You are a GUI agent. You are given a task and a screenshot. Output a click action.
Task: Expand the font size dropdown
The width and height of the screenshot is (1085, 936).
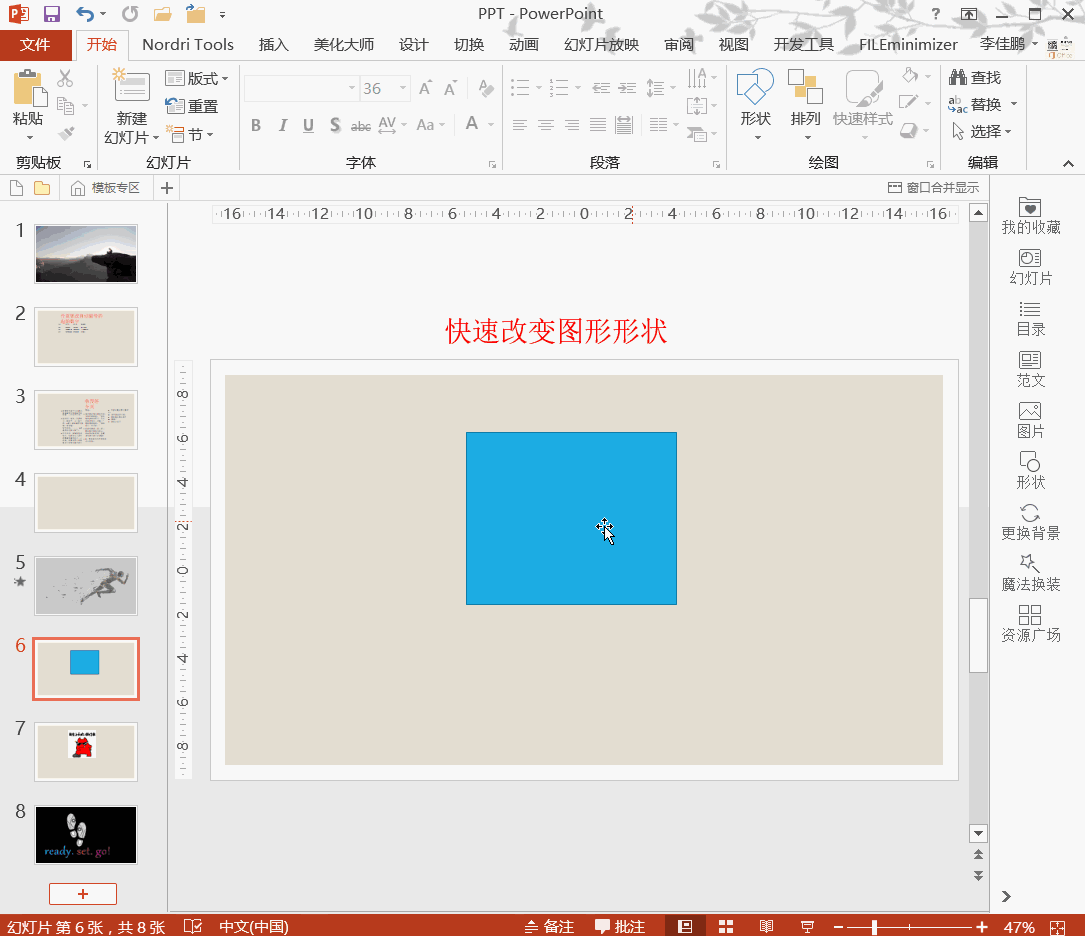pyautogui.click(x=402, y=89)
